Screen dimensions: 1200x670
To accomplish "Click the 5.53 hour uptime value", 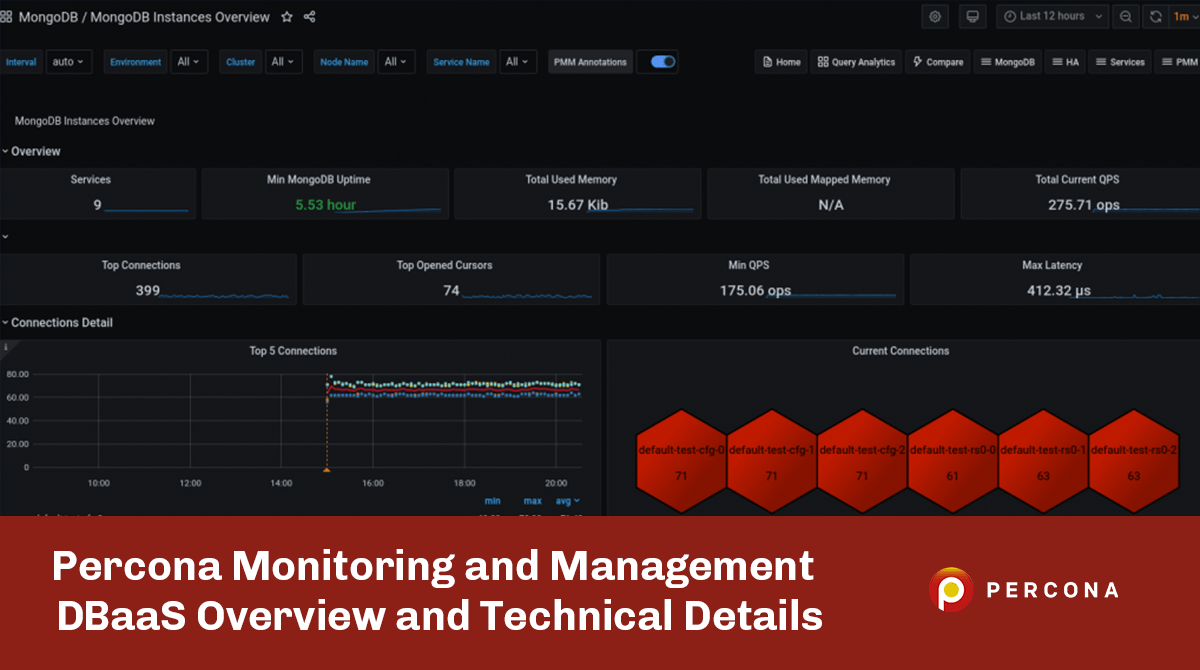I will 325,205.
